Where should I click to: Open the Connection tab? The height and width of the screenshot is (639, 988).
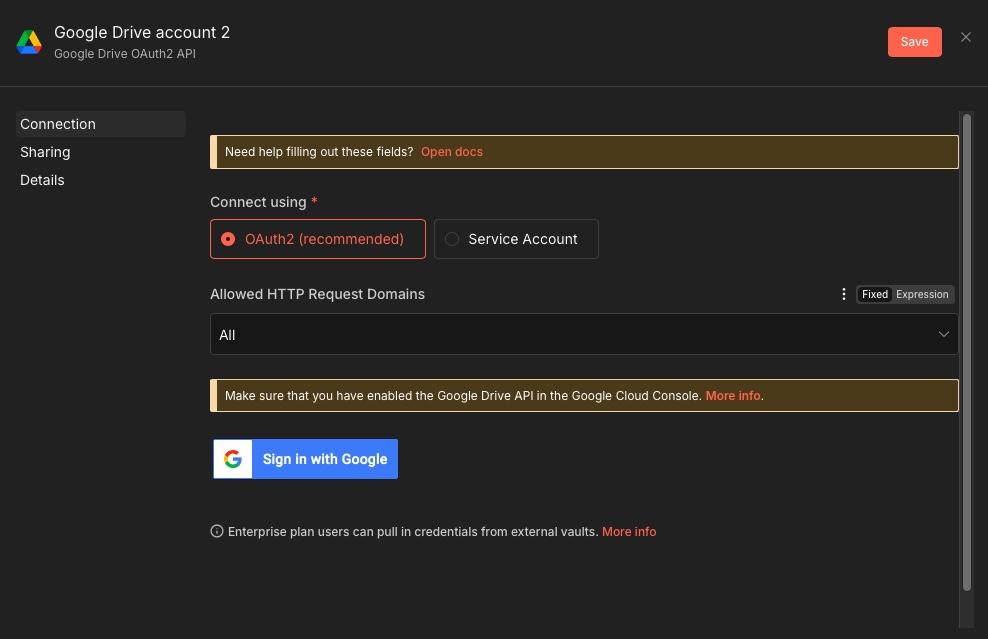[x=58, y=124]
